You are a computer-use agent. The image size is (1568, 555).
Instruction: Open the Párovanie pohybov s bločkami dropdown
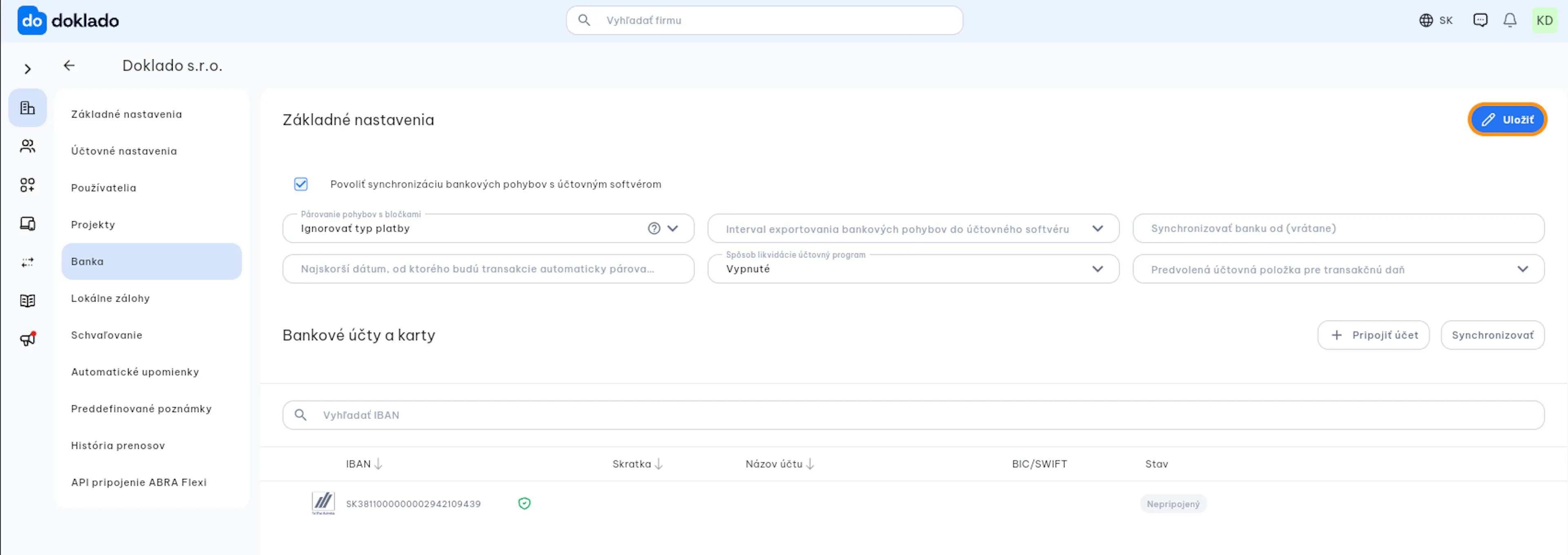tap(488, 228)
